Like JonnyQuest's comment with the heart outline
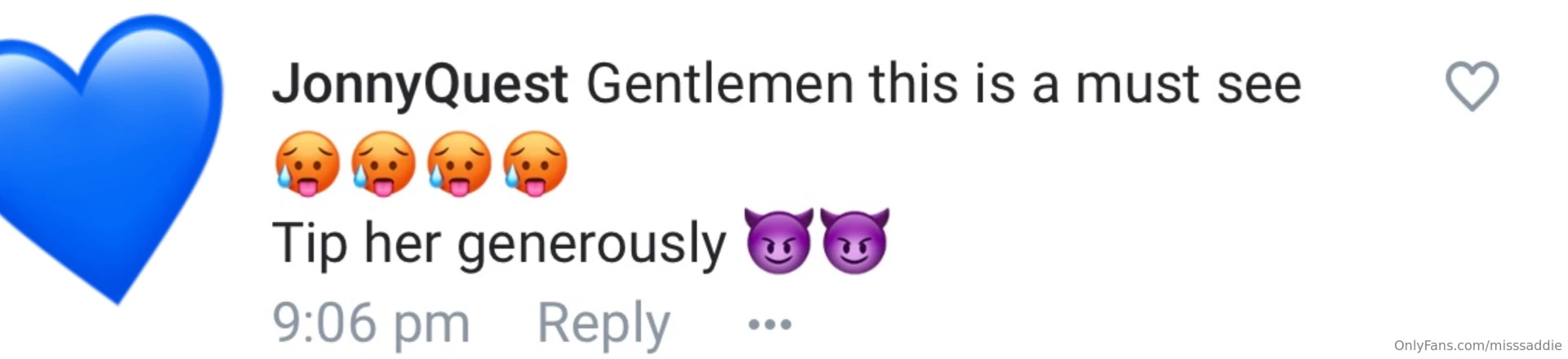 click(x=1472, y=86)
